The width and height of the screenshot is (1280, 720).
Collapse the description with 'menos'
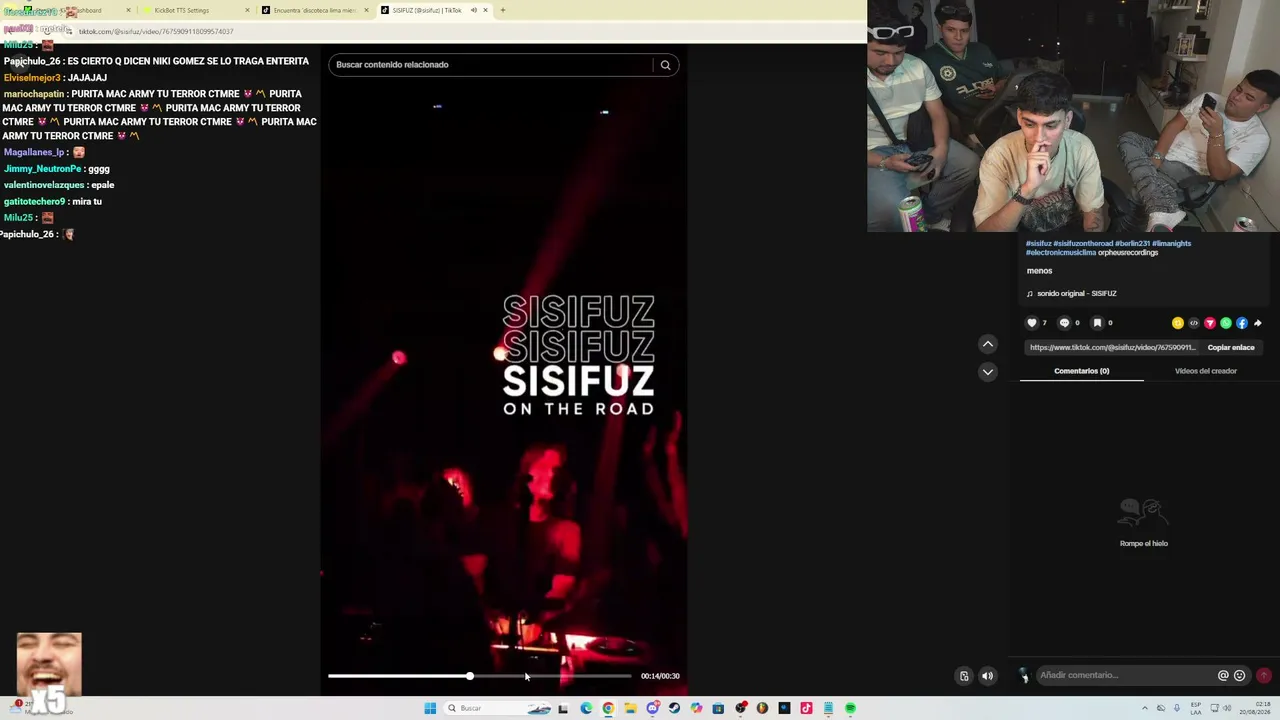pyautogui.click(x=1039, y=271)
